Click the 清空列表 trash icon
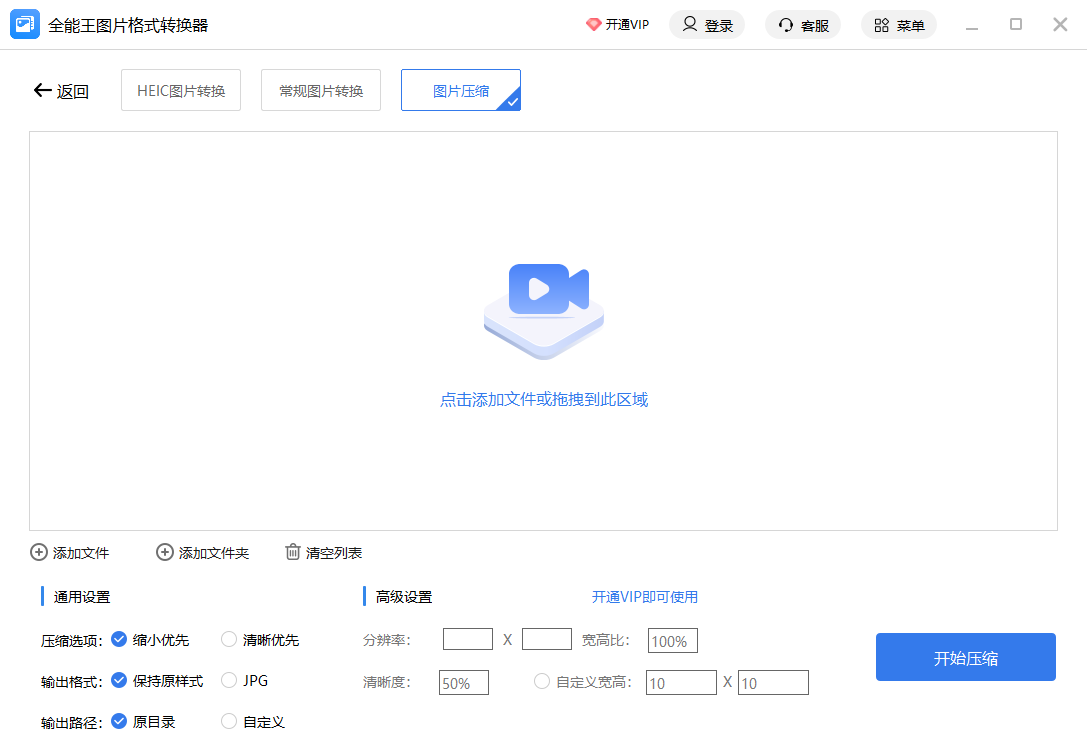 point(293,552)
